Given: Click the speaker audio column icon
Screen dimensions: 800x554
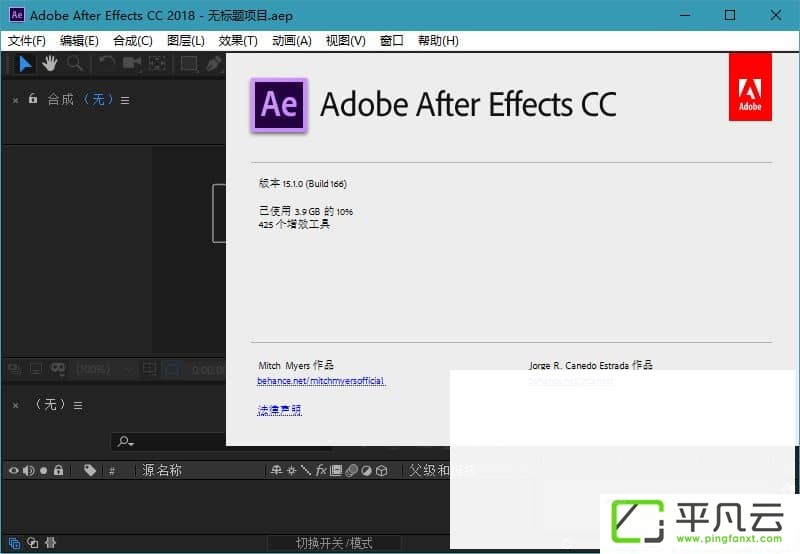Looking at the screenshot, I should pos(29,470).
